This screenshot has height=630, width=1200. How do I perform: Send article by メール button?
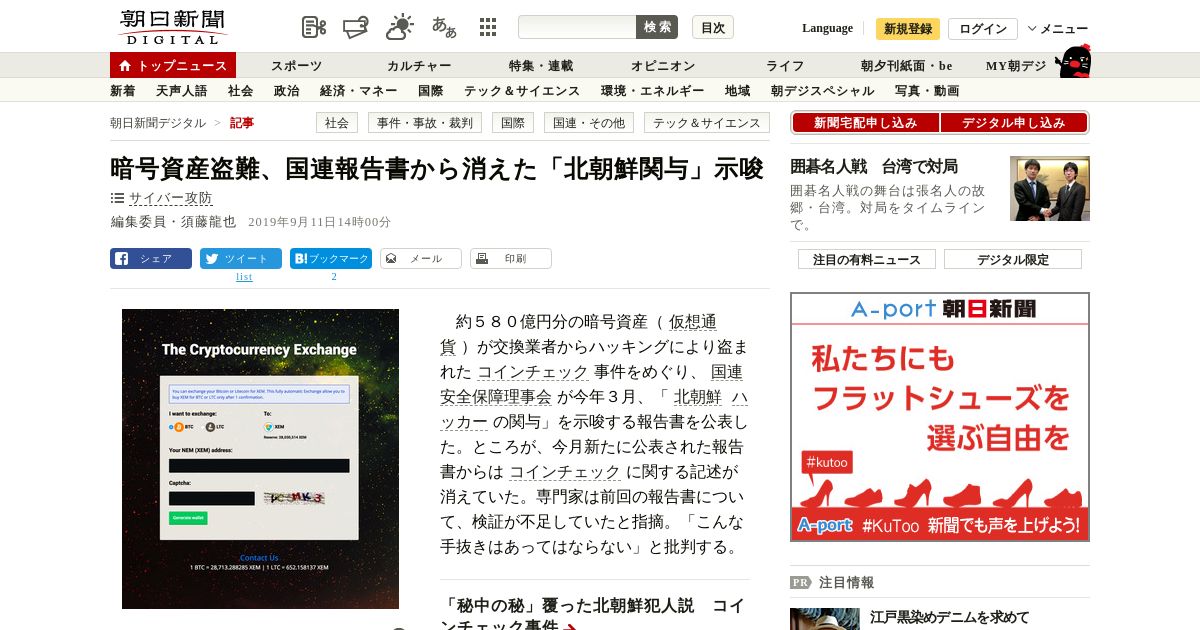pyautogui.click(x=421, y=259)
